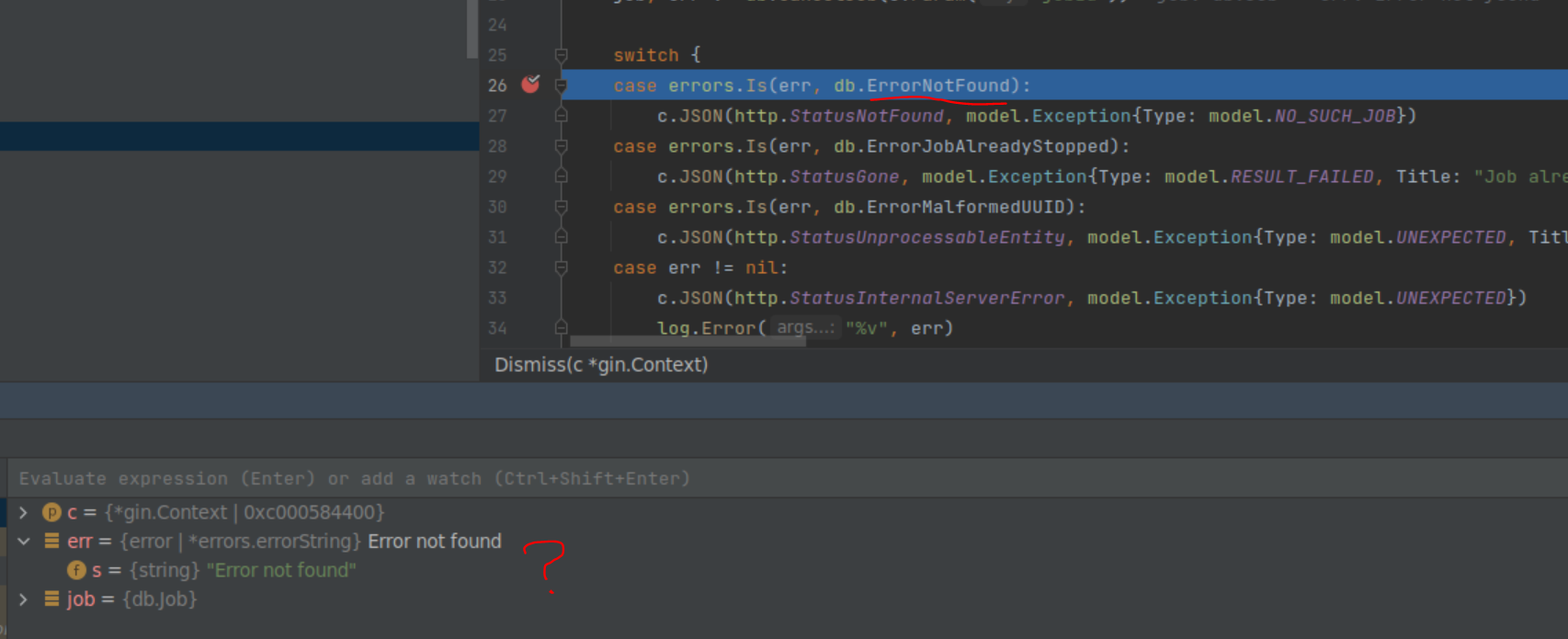The height and width of the screenshot is (639, 1568).
Task: Click db.ErrorMalformedUUID identifier
Action: click(949, 207)
